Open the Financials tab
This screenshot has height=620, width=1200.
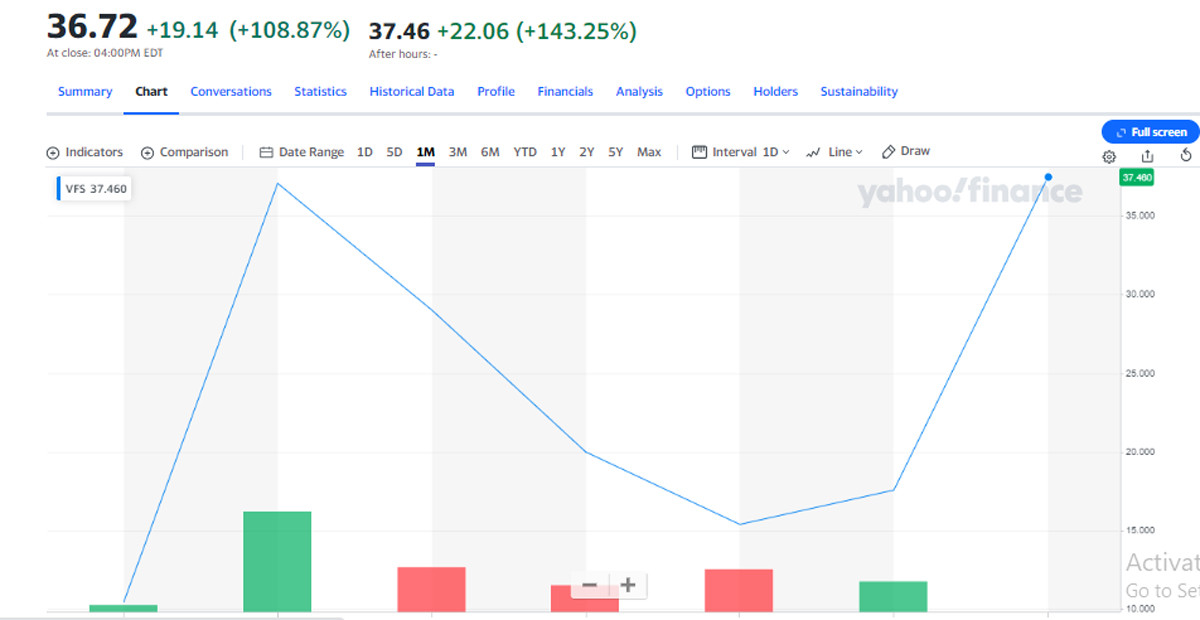click(565, 91)
